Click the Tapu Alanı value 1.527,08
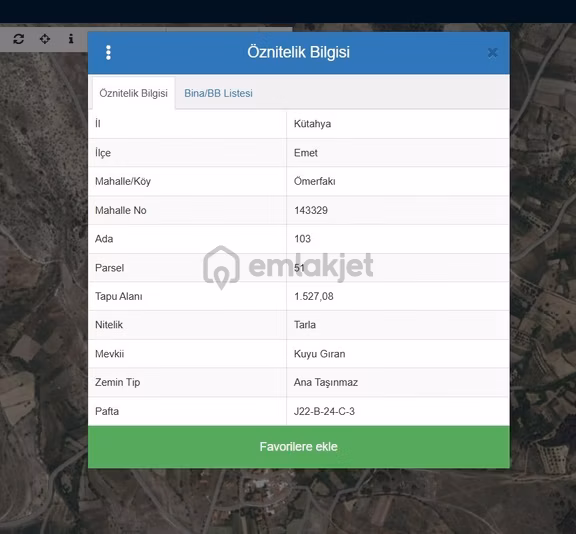Viewport: 576px width, 534px height. point(314,296)
